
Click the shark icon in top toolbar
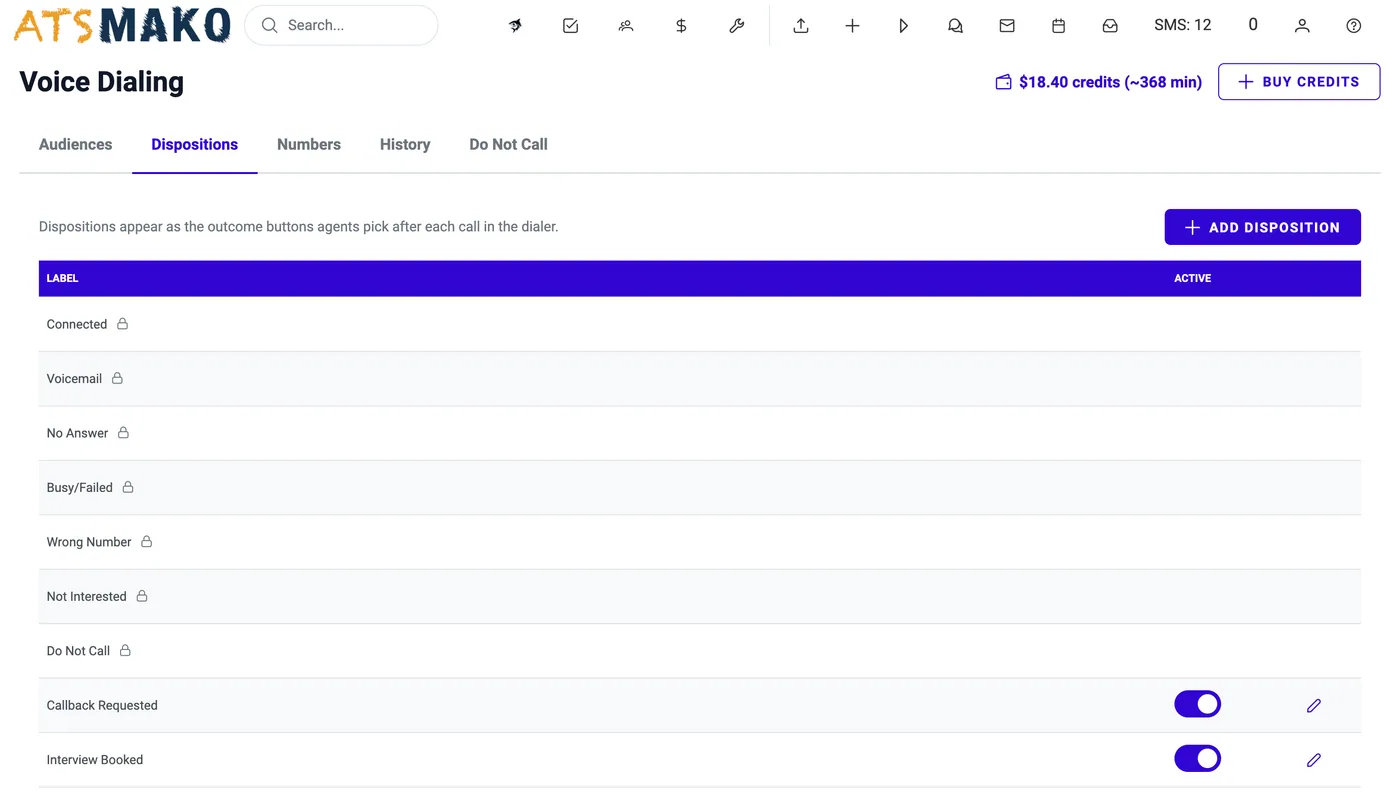(515, 26)
